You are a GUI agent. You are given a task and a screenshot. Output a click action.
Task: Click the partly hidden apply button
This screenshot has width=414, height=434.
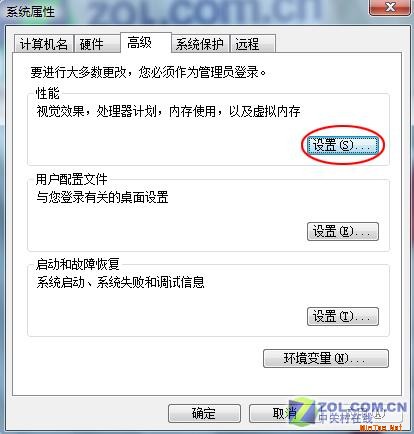tap(383, 414)
